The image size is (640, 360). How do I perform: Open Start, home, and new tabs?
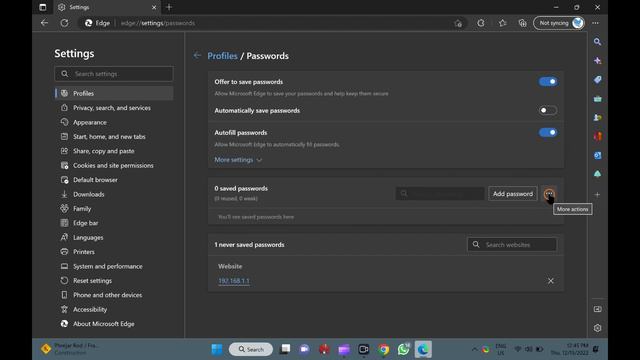109,137
